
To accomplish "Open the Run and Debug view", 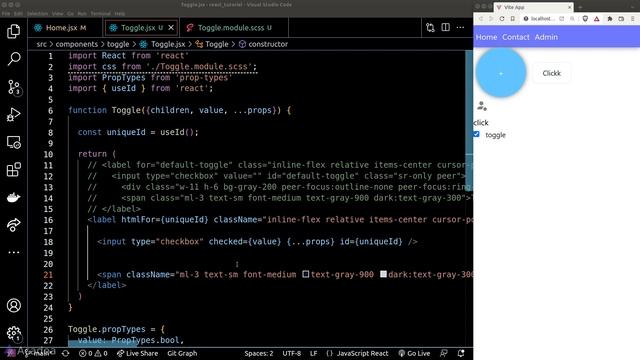I will 13,115.
